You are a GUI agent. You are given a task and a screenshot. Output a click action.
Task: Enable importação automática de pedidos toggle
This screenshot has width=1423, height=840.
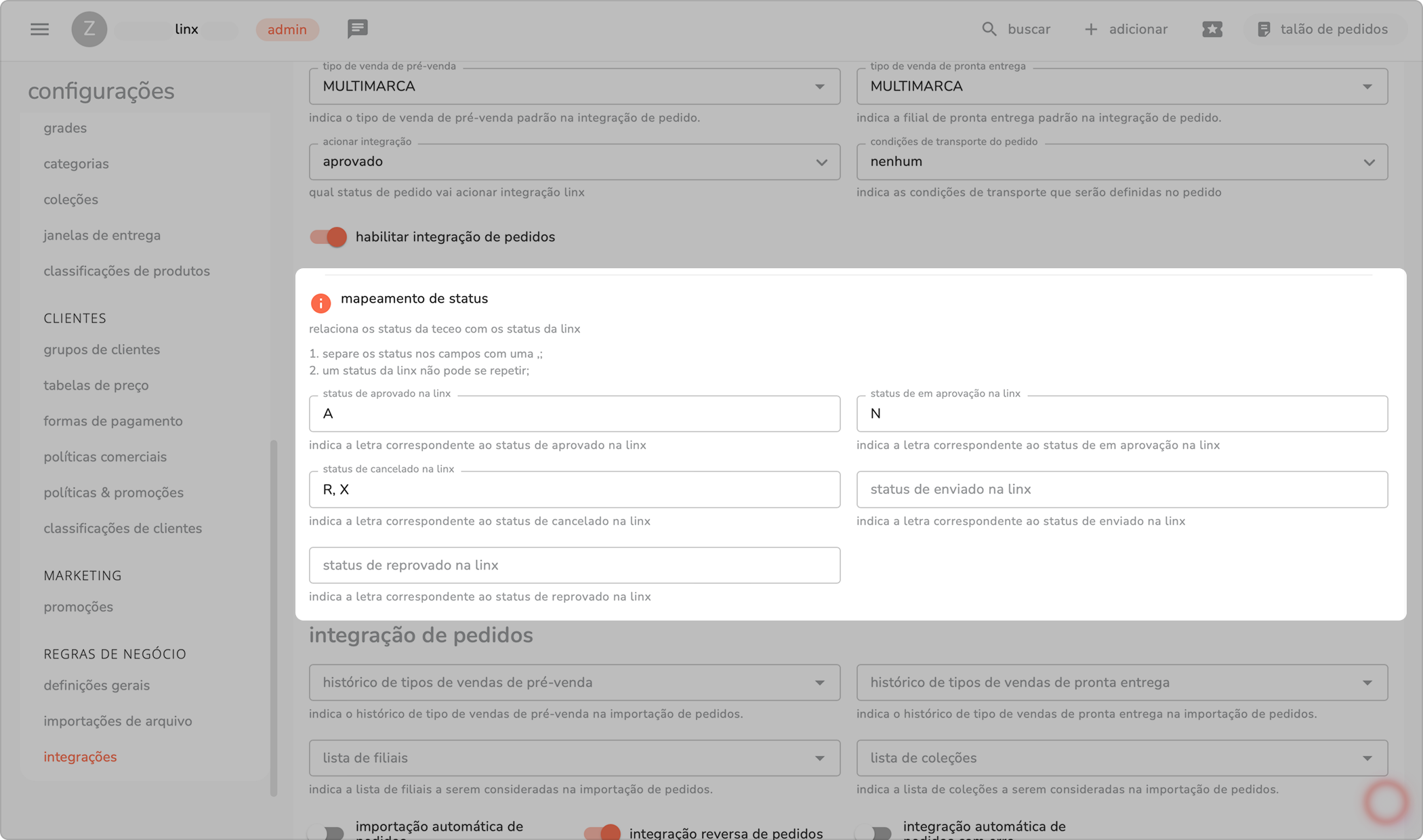[x=326, y=832]
